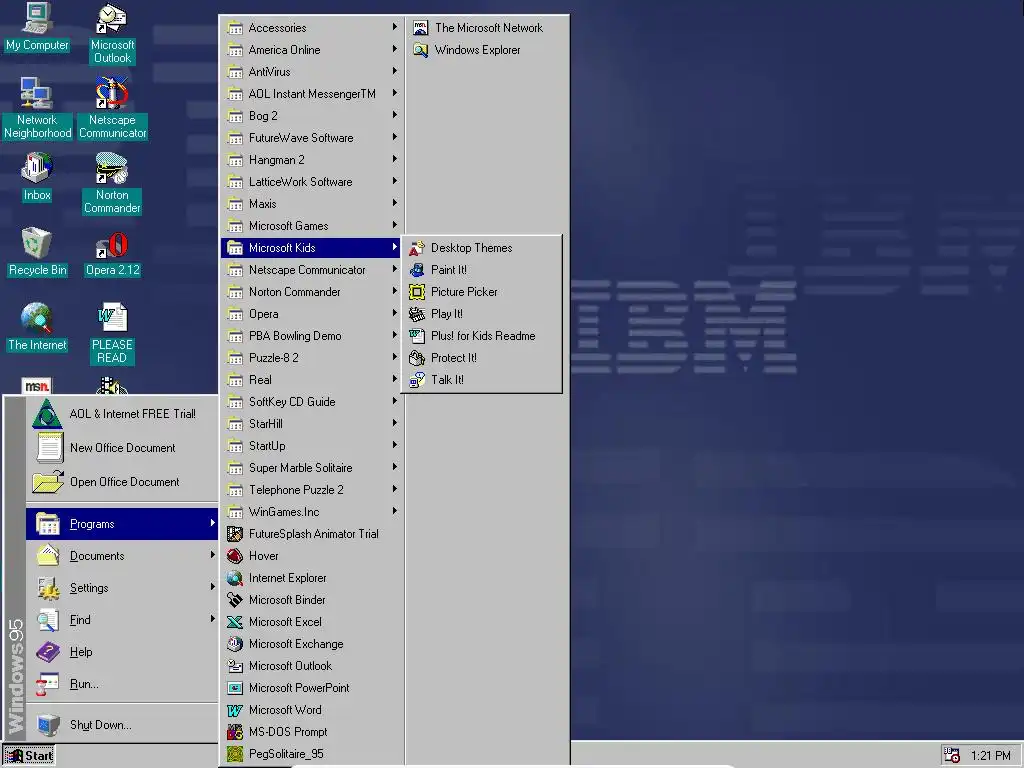Expand the Find submenu arrow
Screen dimensions: 1024x768
click(x=212, y=619)
